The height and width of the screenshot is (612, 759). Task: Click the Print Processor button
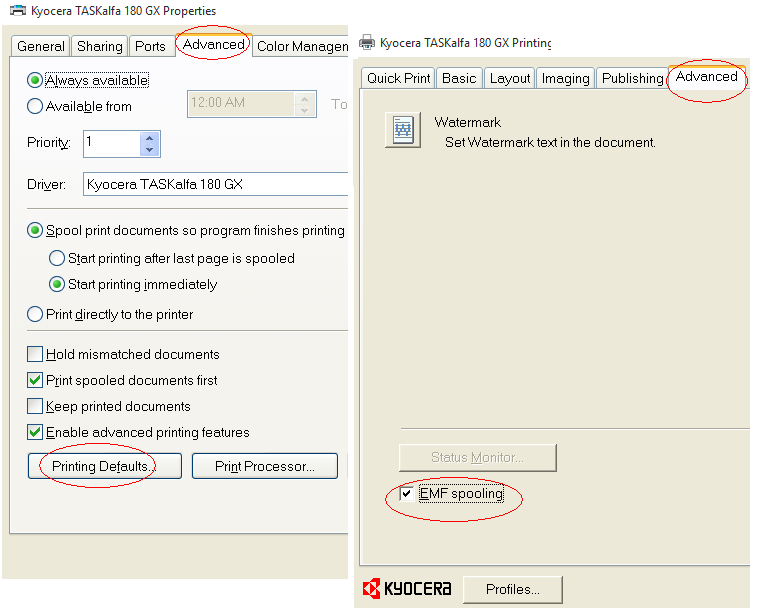tap(265, 466)
